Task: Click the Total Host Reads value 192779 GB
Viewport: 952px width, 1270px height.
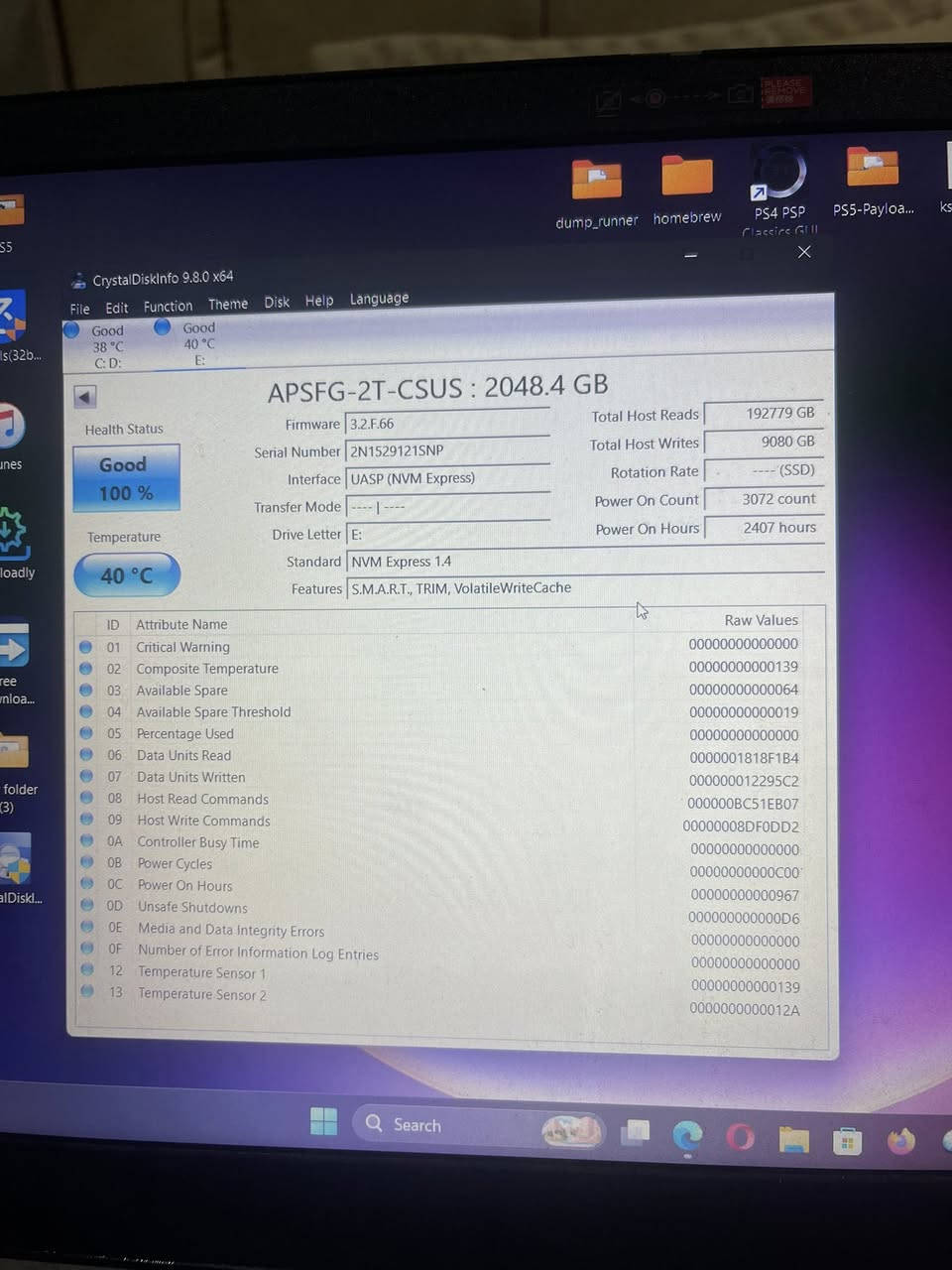Action: (x=764, y=413)
